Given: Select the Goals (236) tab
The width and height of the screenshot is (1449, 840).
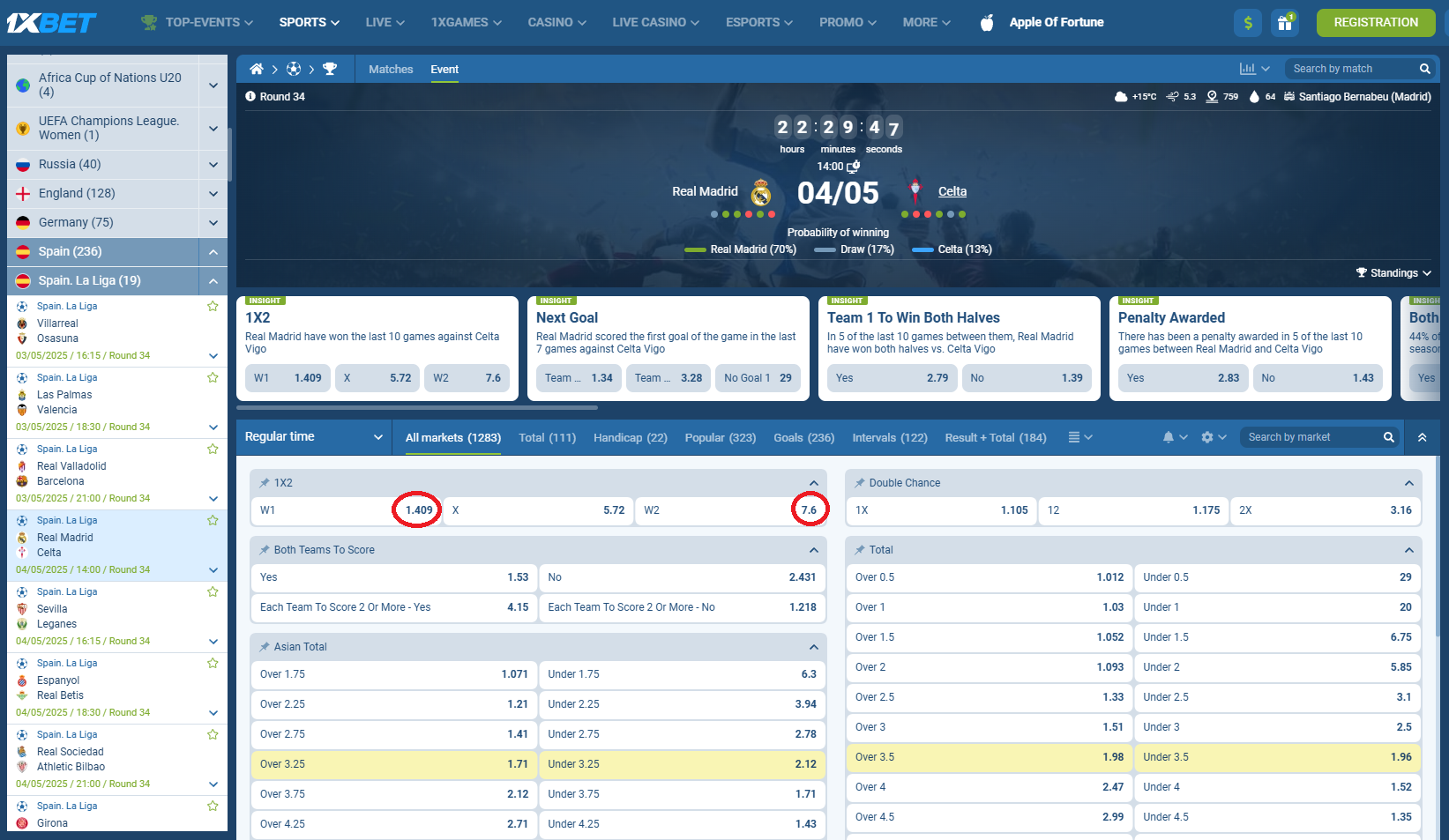Looking at the screenshot, I should (803, 437).
